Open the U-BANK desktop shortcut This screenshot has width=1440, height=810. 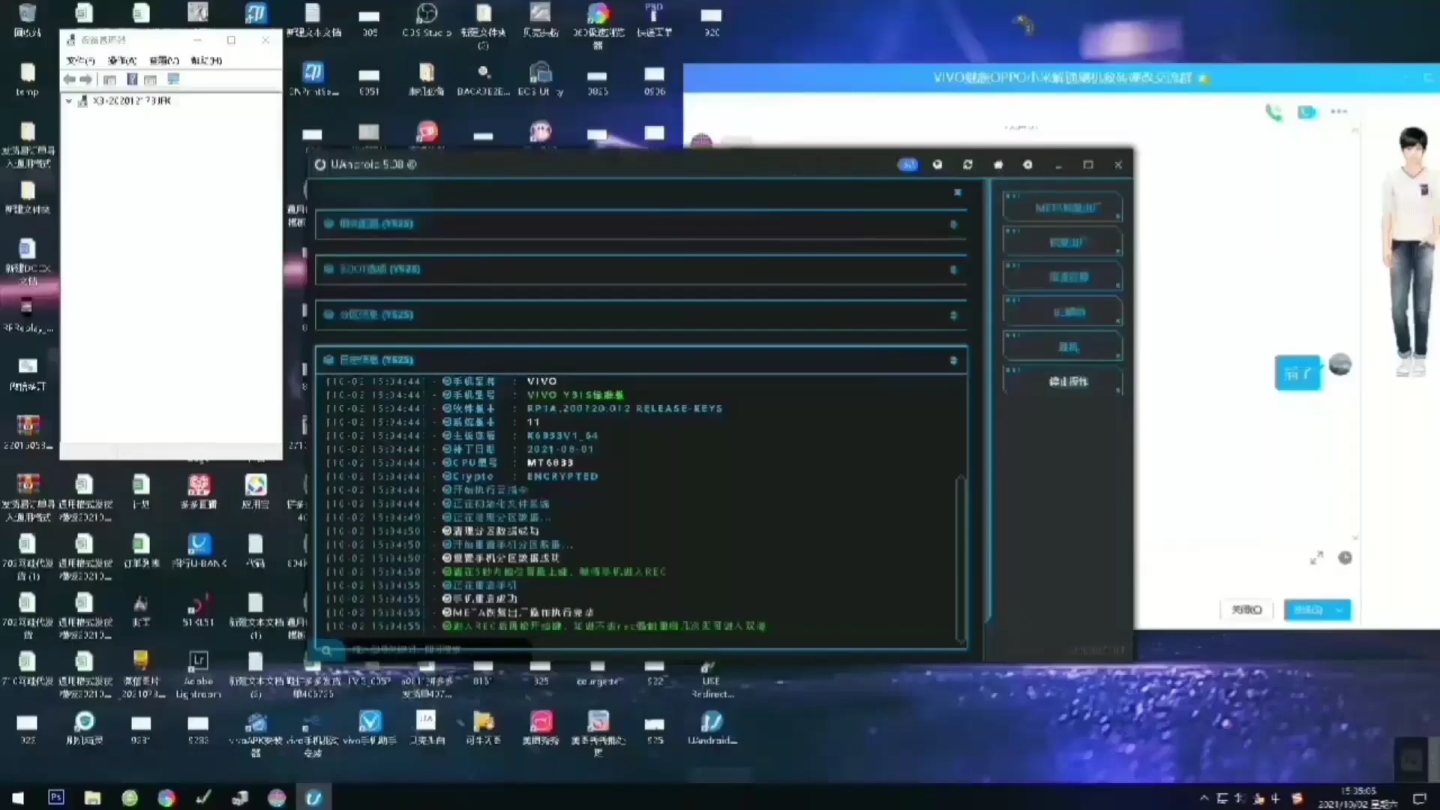pos(199,551)
